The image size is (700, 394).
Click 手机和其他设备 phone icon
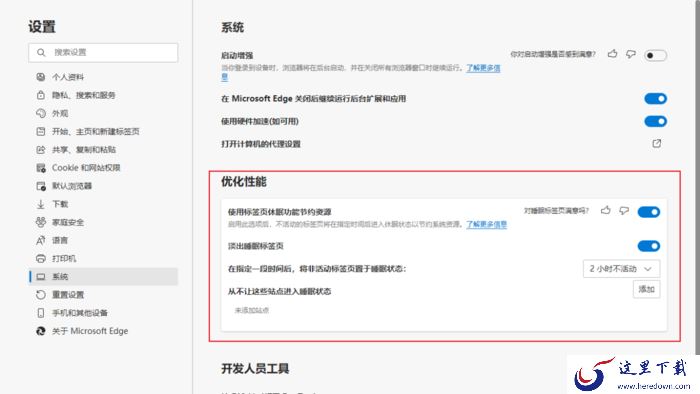click(41, 313)
